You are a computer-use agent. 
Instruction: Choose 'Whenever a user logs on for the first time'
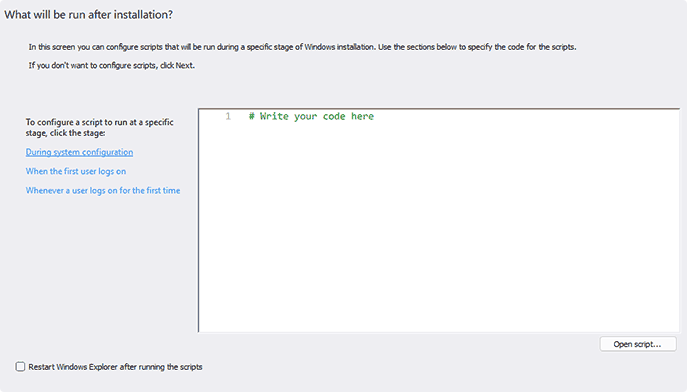pyautogui.click(x=103, y=191)
